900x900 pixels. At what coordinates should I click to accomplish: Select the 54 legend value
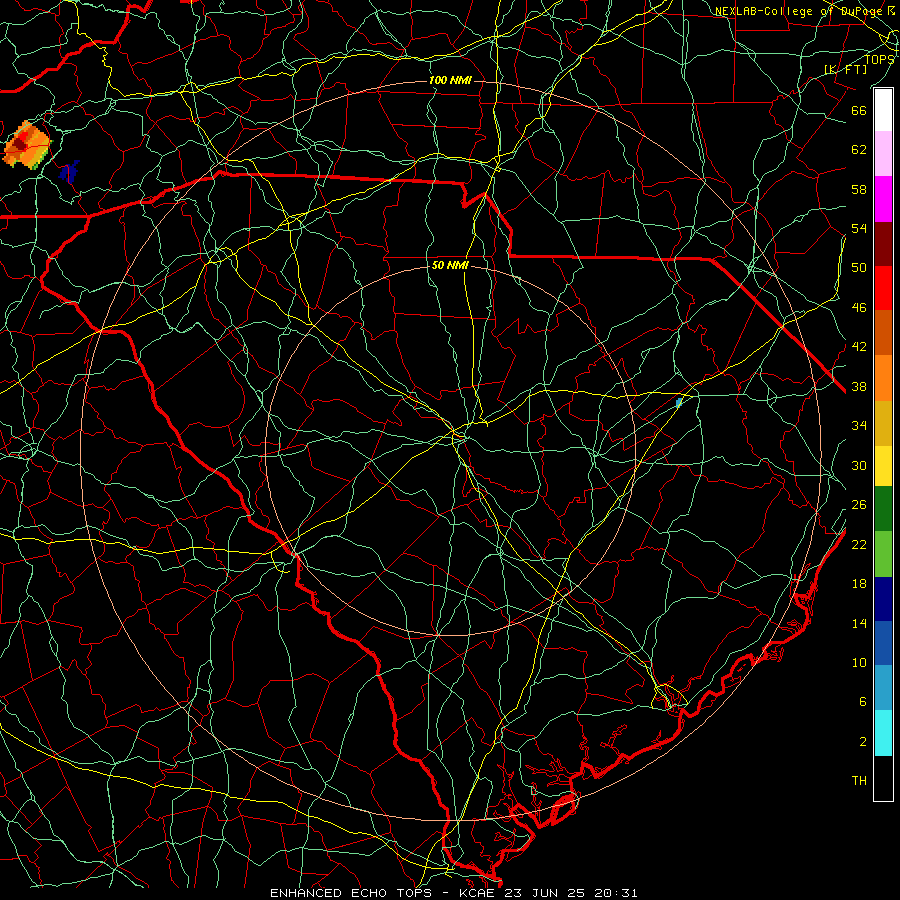tap(859, 228)
